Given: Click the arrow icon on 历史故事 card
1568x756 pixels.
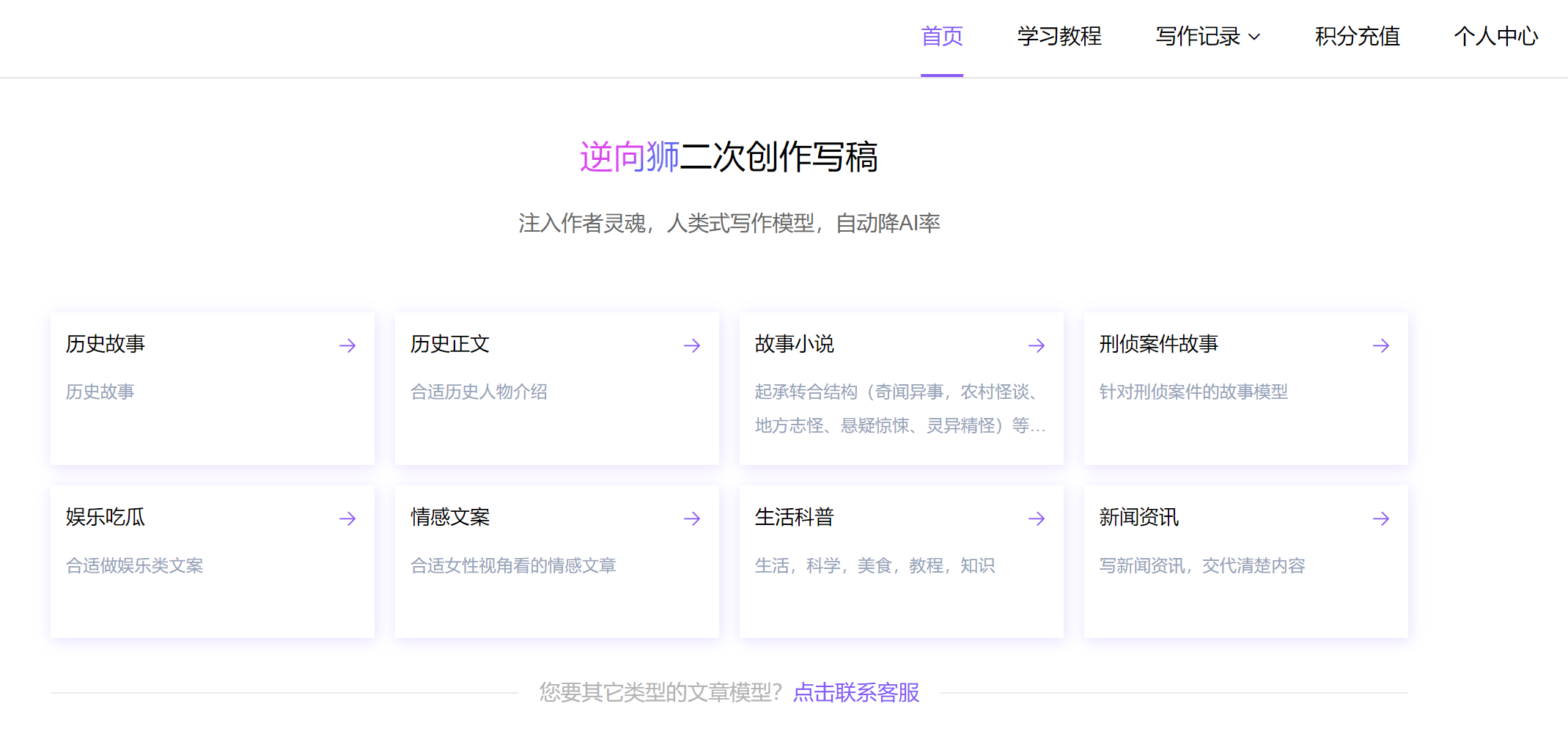Looking at the screenshot, I should (347, 345).
